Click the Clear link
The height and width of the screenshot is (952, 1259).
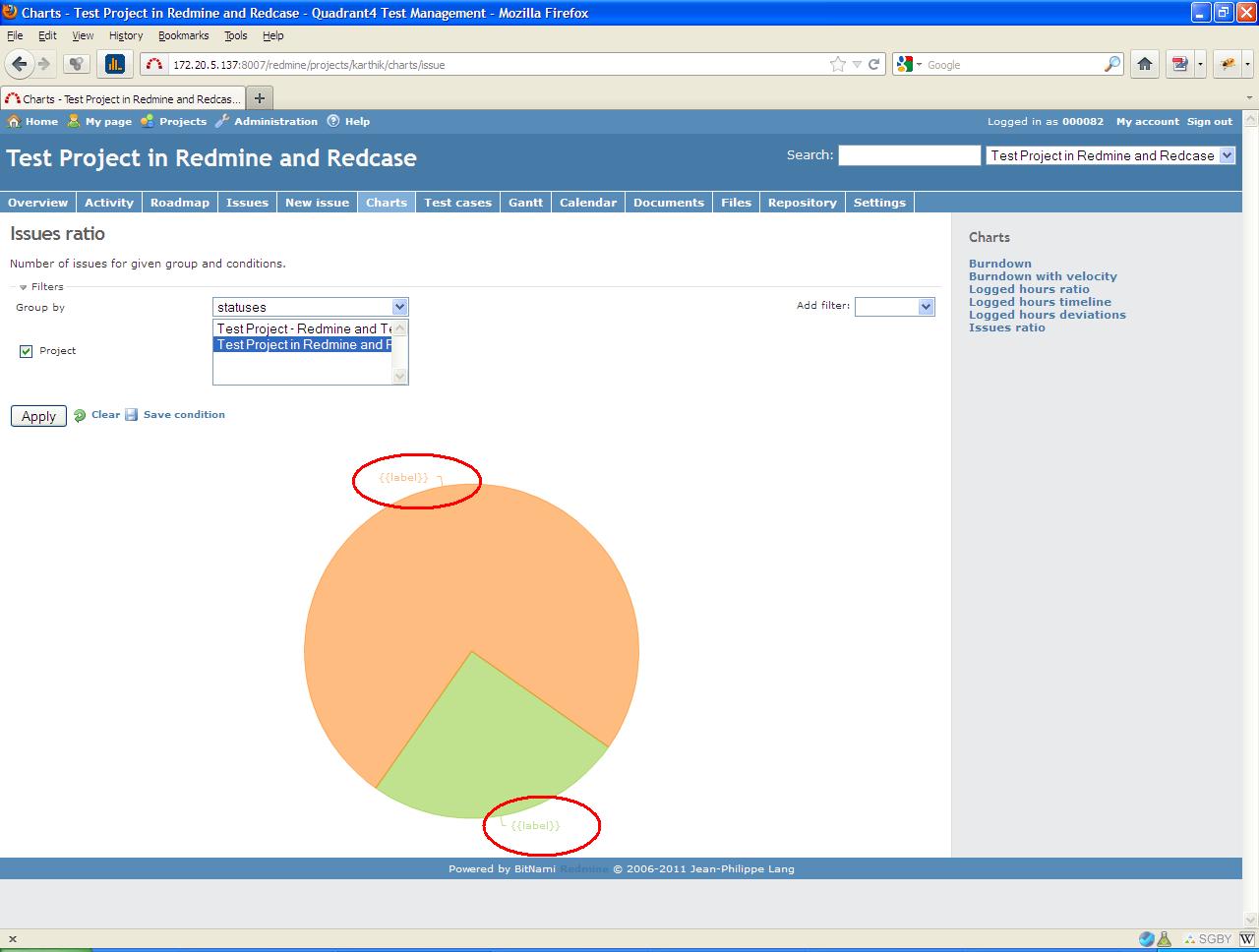(x=105, y=415)
